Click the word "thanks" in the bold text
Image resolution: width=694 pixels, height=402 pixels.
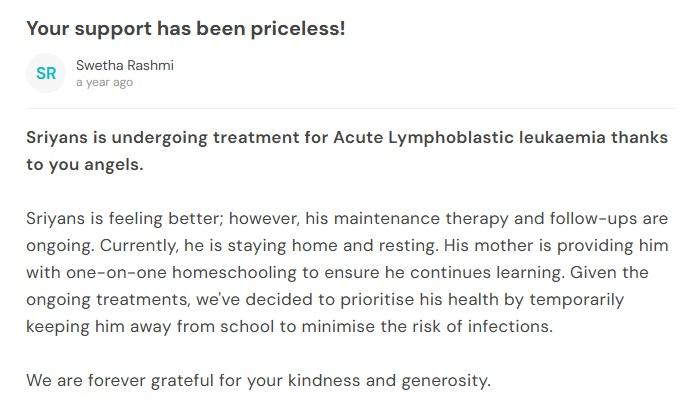click(x=639, y=137)
